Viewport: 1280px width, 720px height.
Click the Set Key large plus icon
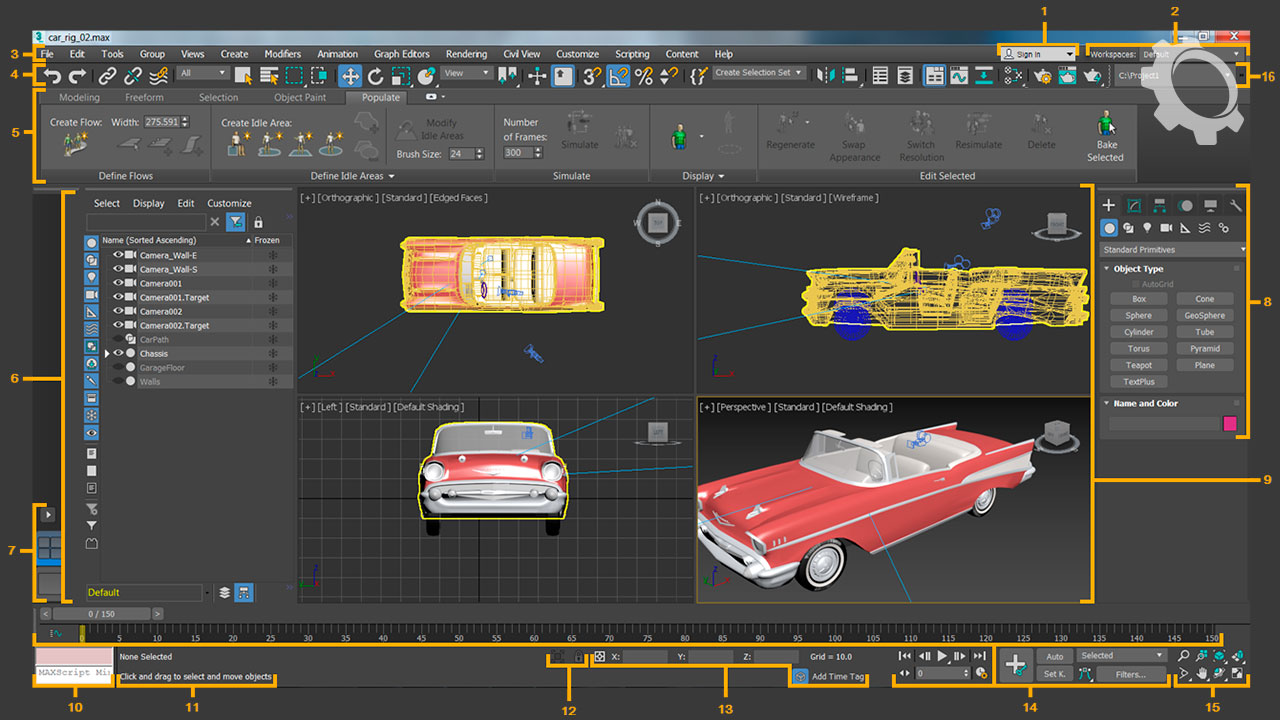[x=1016, y=665]
